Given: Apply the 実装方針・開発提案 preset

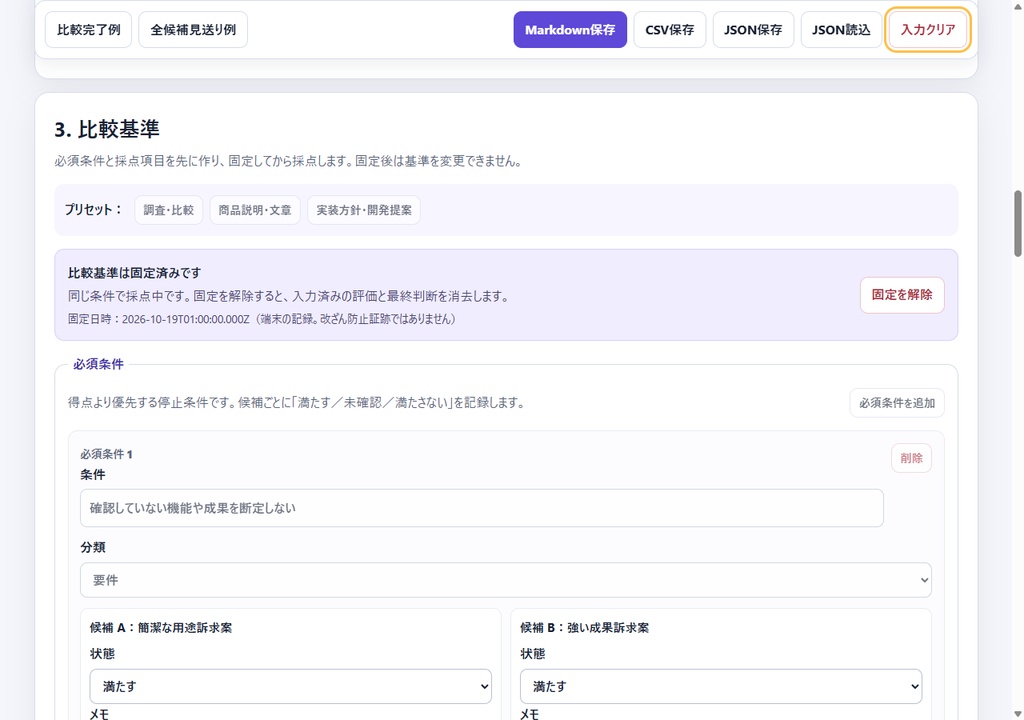Looking at the screenshot, I should point(364,210).
